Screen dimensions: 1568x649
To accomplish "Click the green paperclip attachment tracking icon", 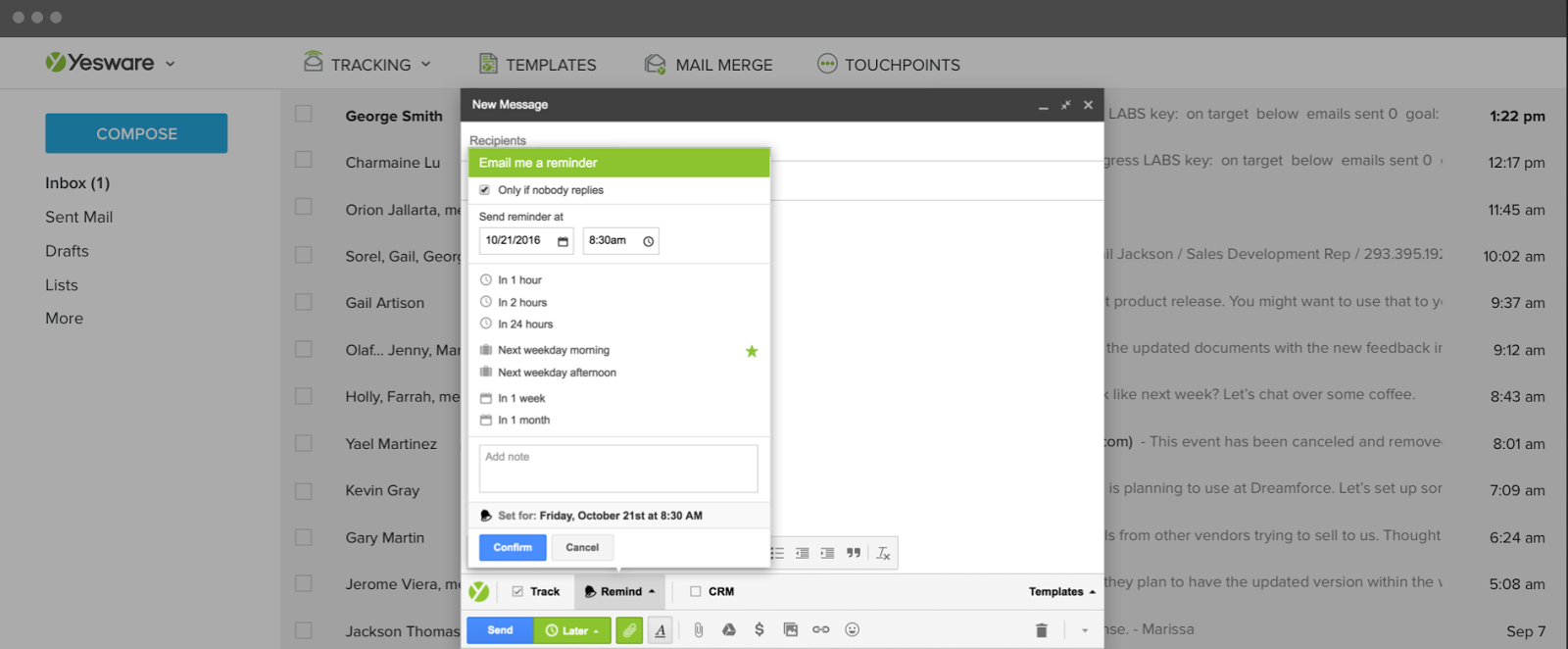I will coord(629,630).
